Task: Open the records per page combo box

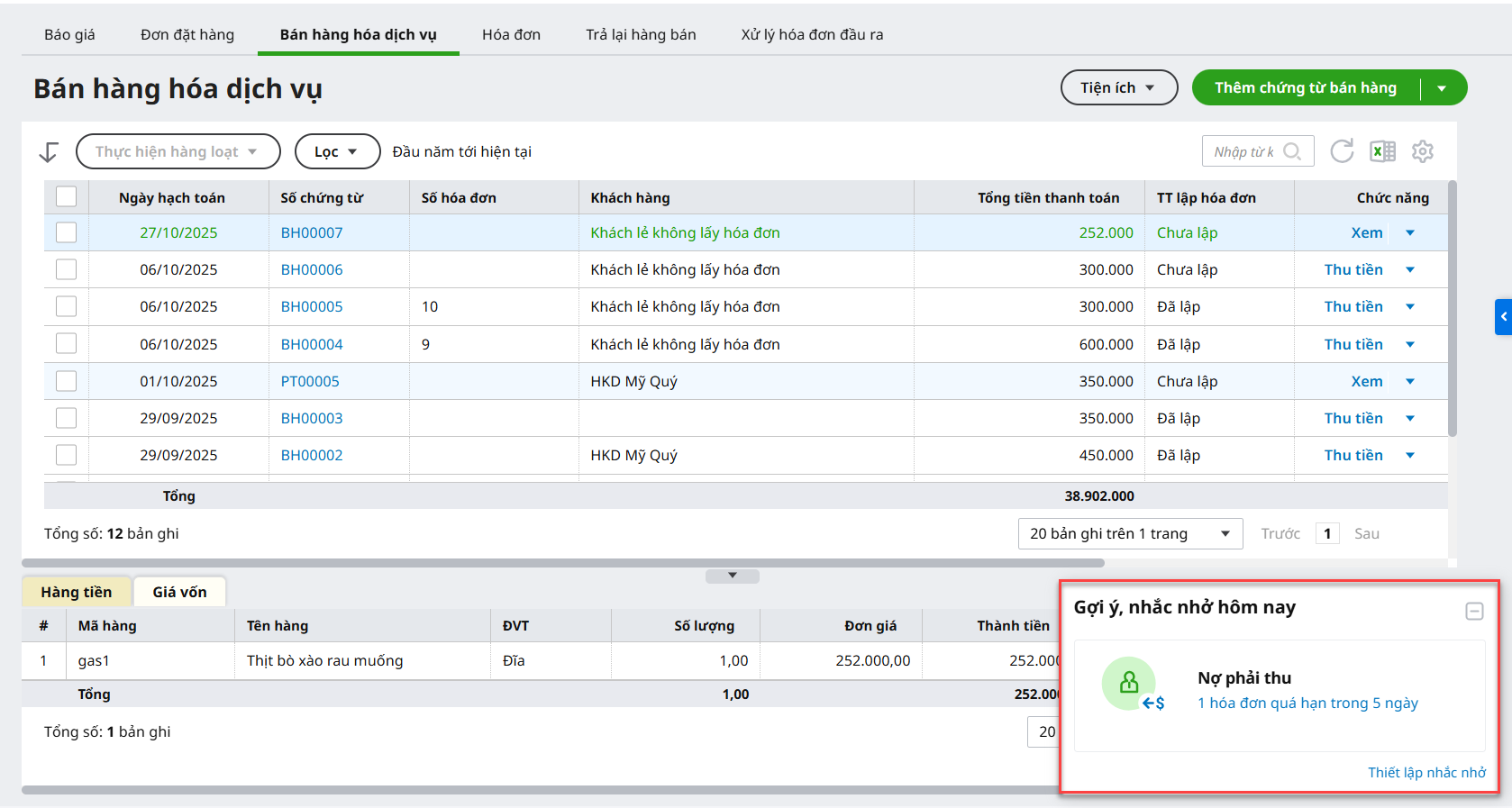Action: tap(1130, 533)
